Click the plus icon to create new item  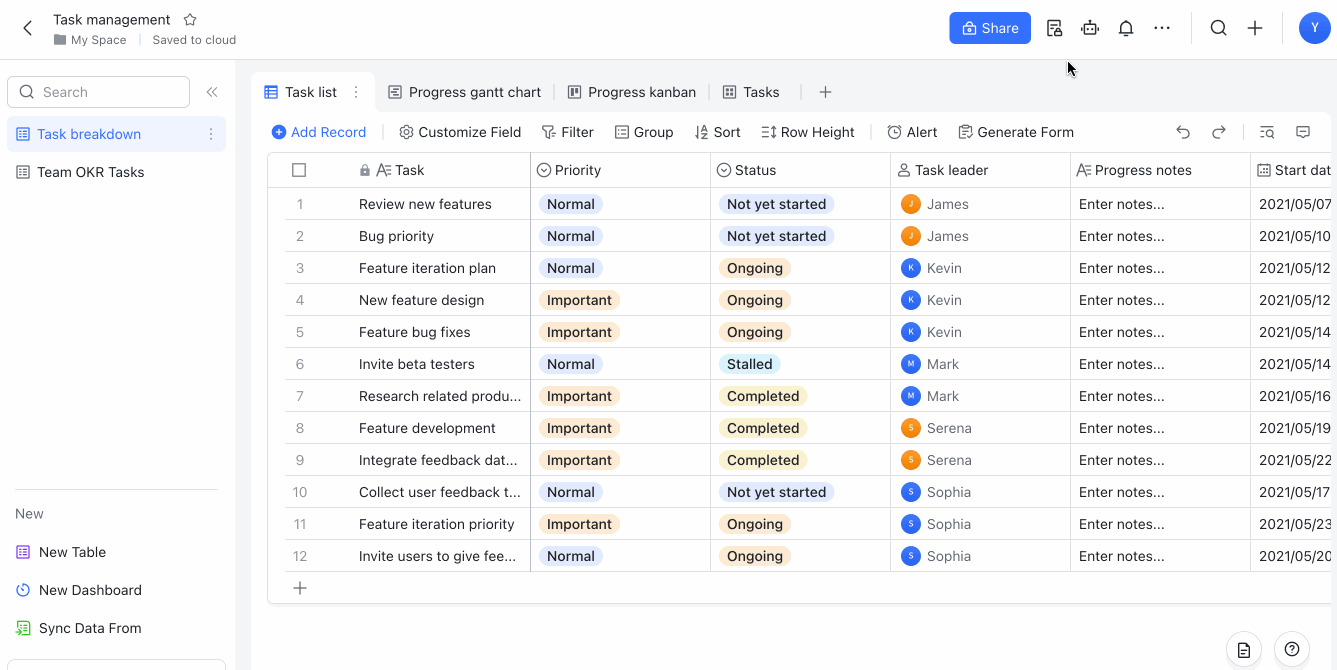(x=1255, y=28)
